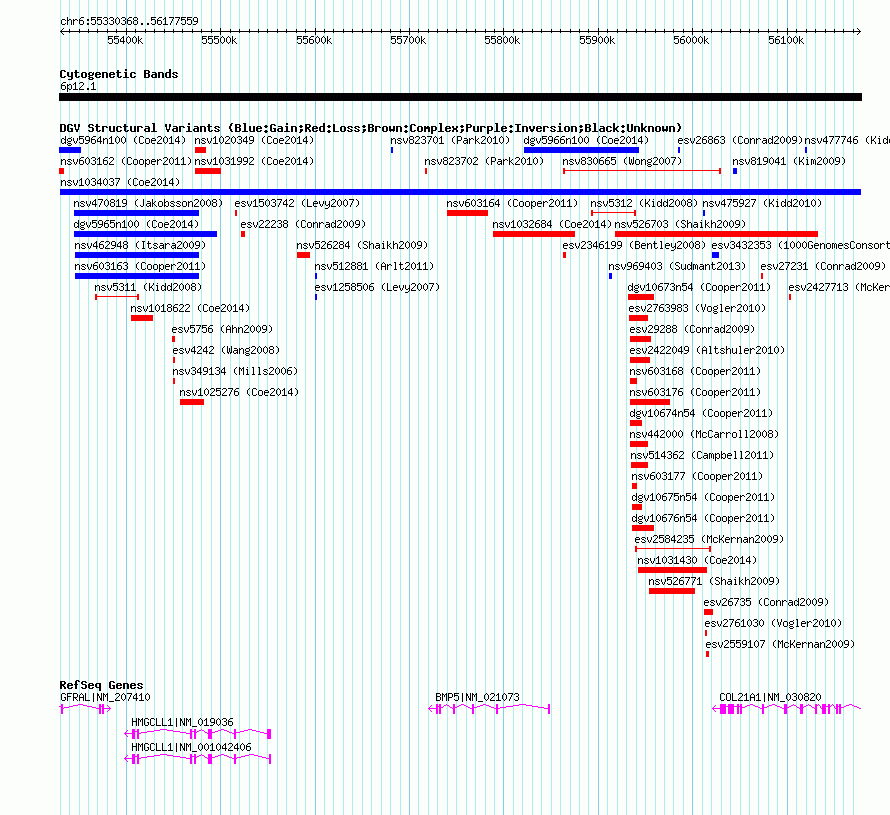This screenshot has height=815, width=890.
Task: Open nsv526284 (Shaikh2009) entry
Action: tap(362, 245)
